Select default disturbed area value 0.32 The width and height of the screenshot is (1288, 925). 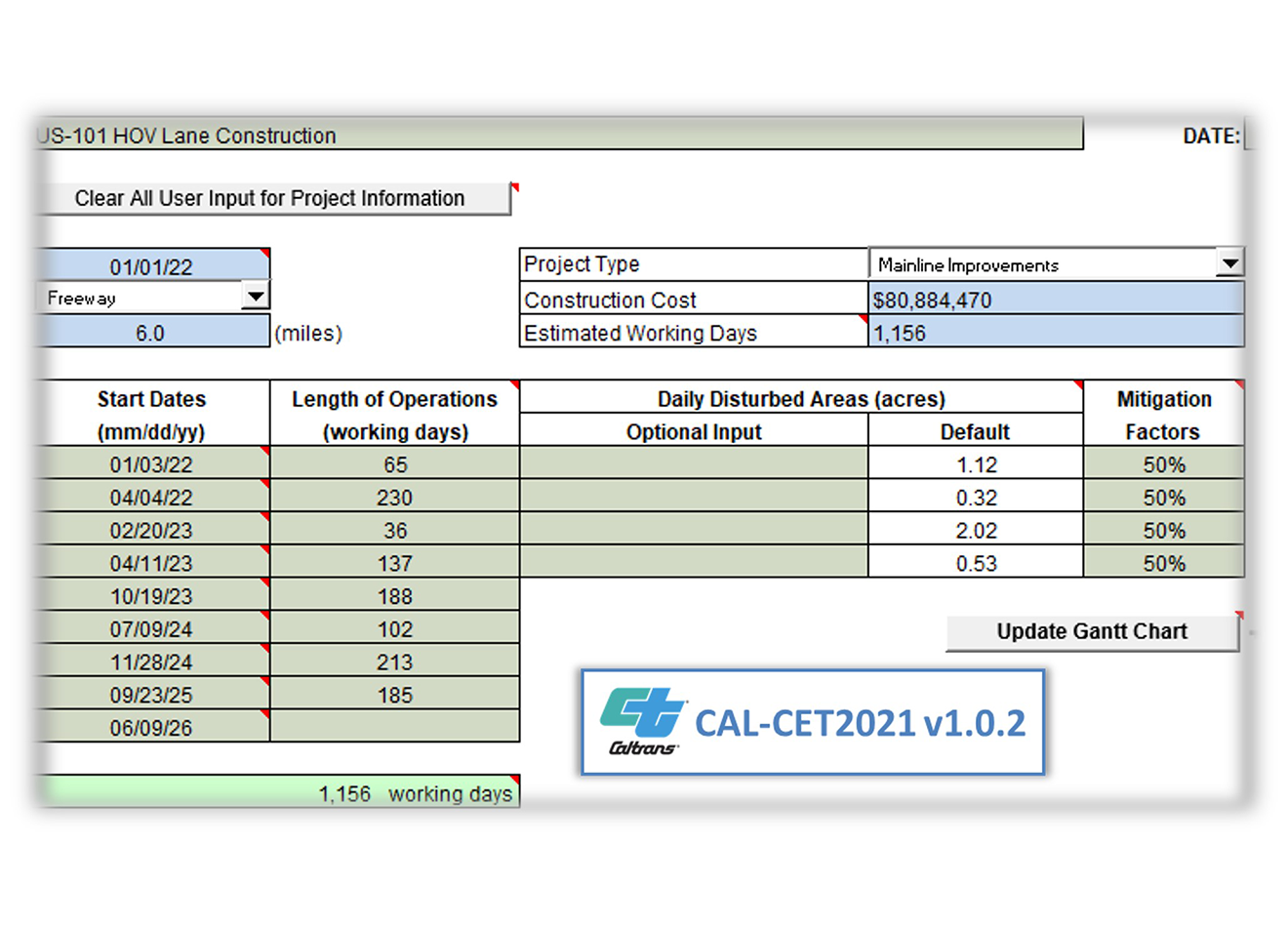[x=976, y=497]
